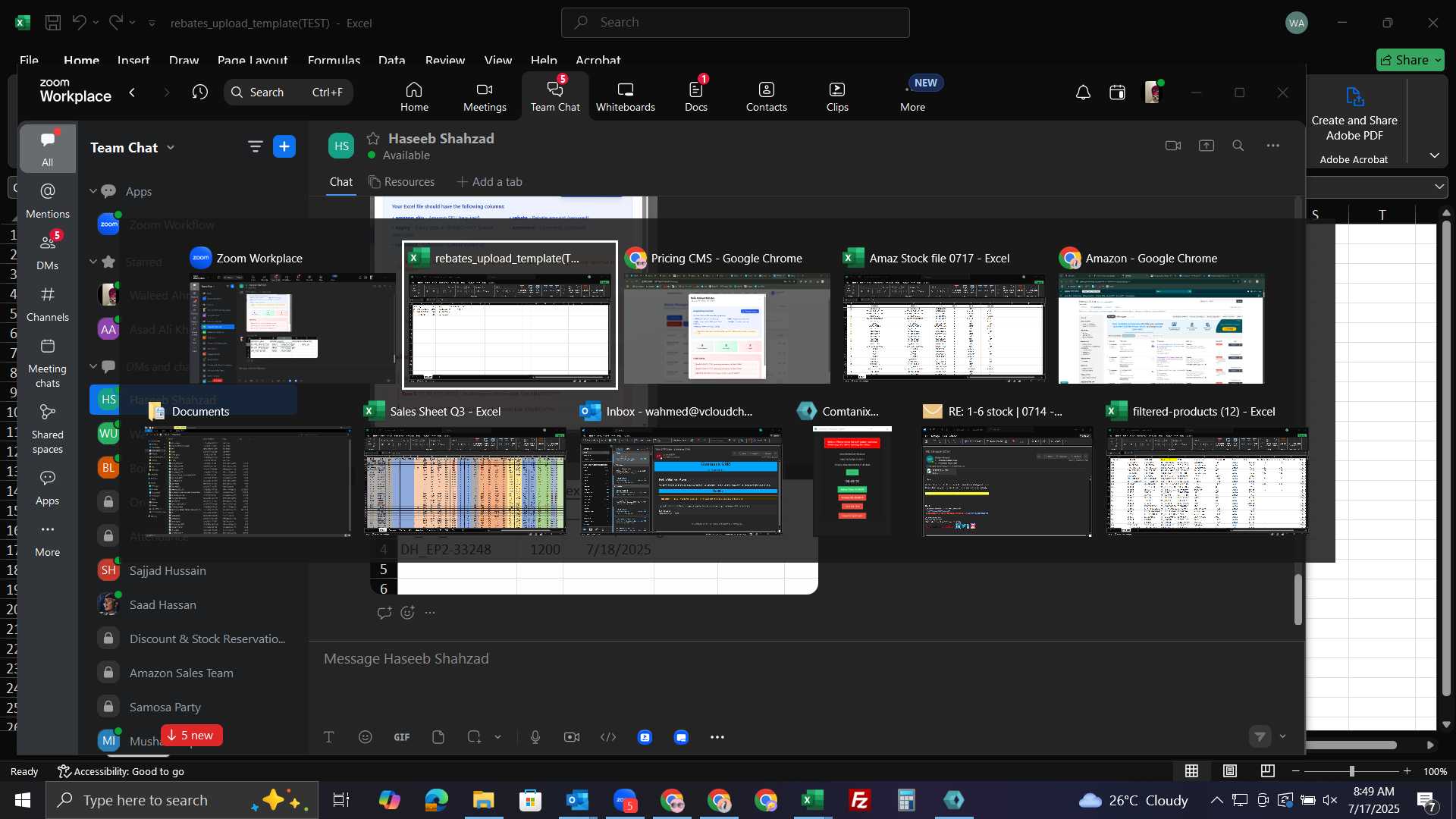Image resolution: width=1456 pixels, height=819 pixels.
Task: Open Zoom Meetings tab
Action: [x=485, y=96]
